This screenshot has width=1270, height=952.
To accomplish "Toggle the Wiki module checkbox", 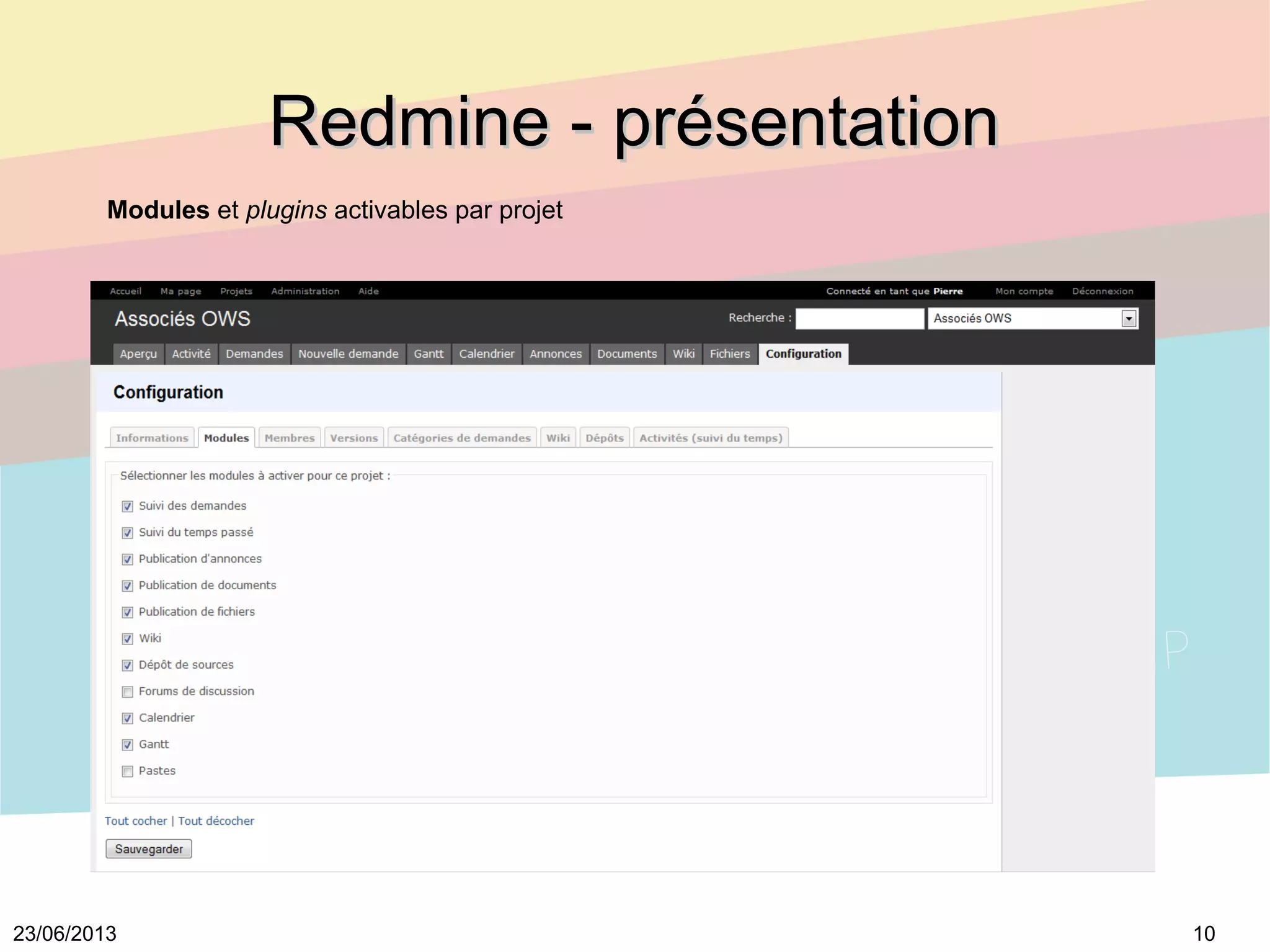I will tap(127, 639).
